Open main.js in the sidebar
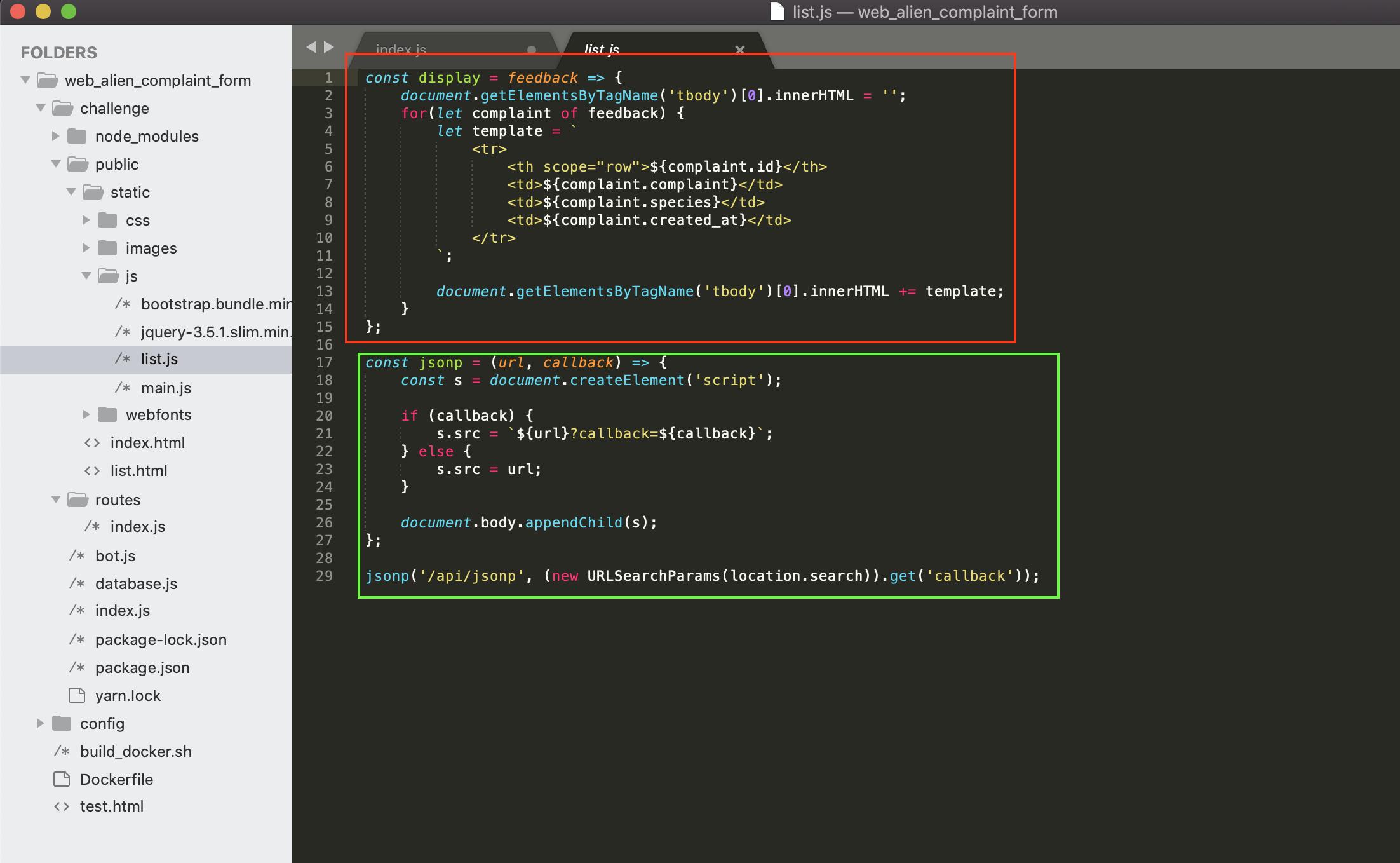 click(x=166, y=388)
